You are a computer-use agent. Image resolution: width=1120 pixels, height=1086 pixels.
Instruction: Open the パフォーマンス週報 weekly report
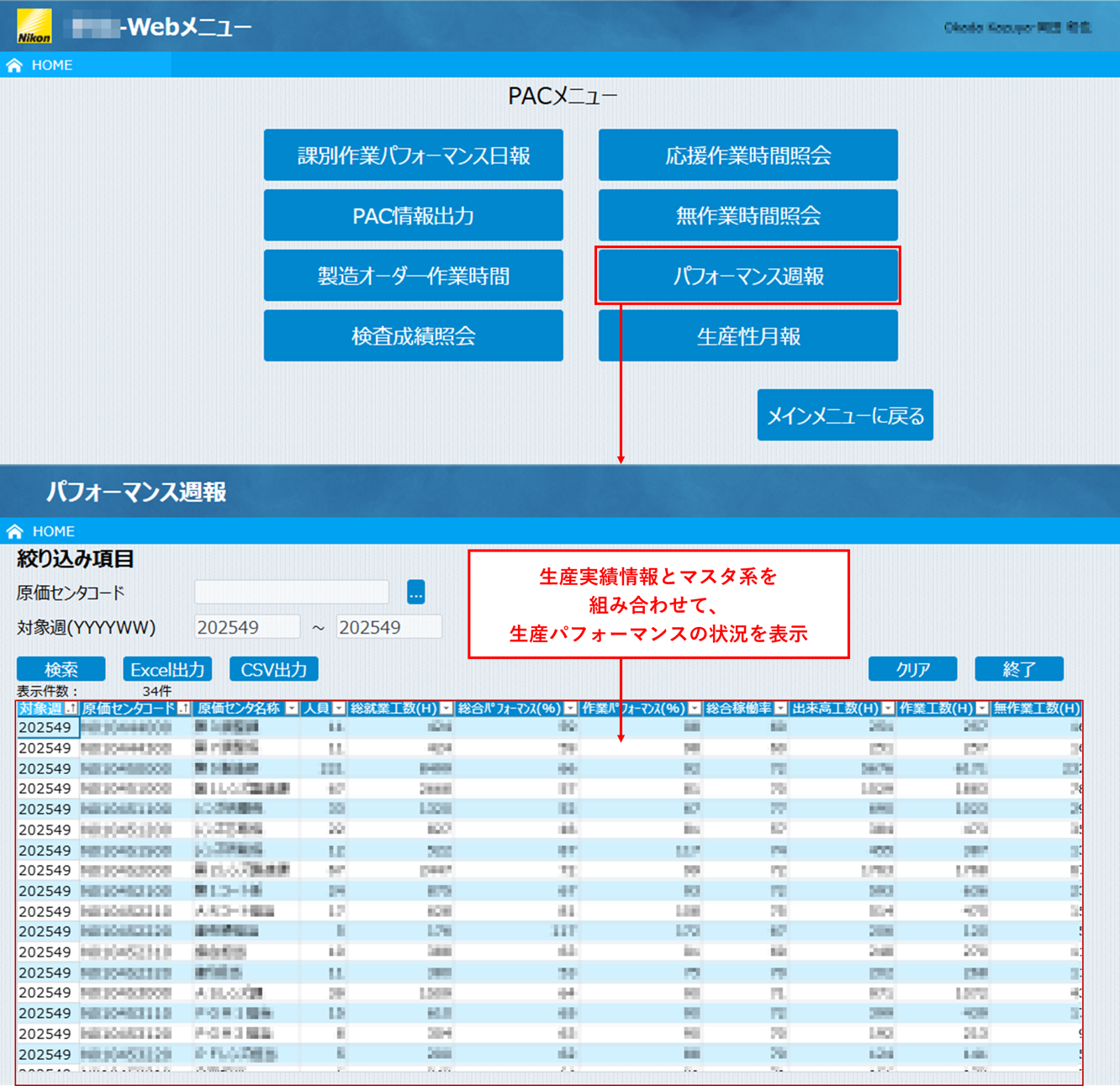point(747,276)
